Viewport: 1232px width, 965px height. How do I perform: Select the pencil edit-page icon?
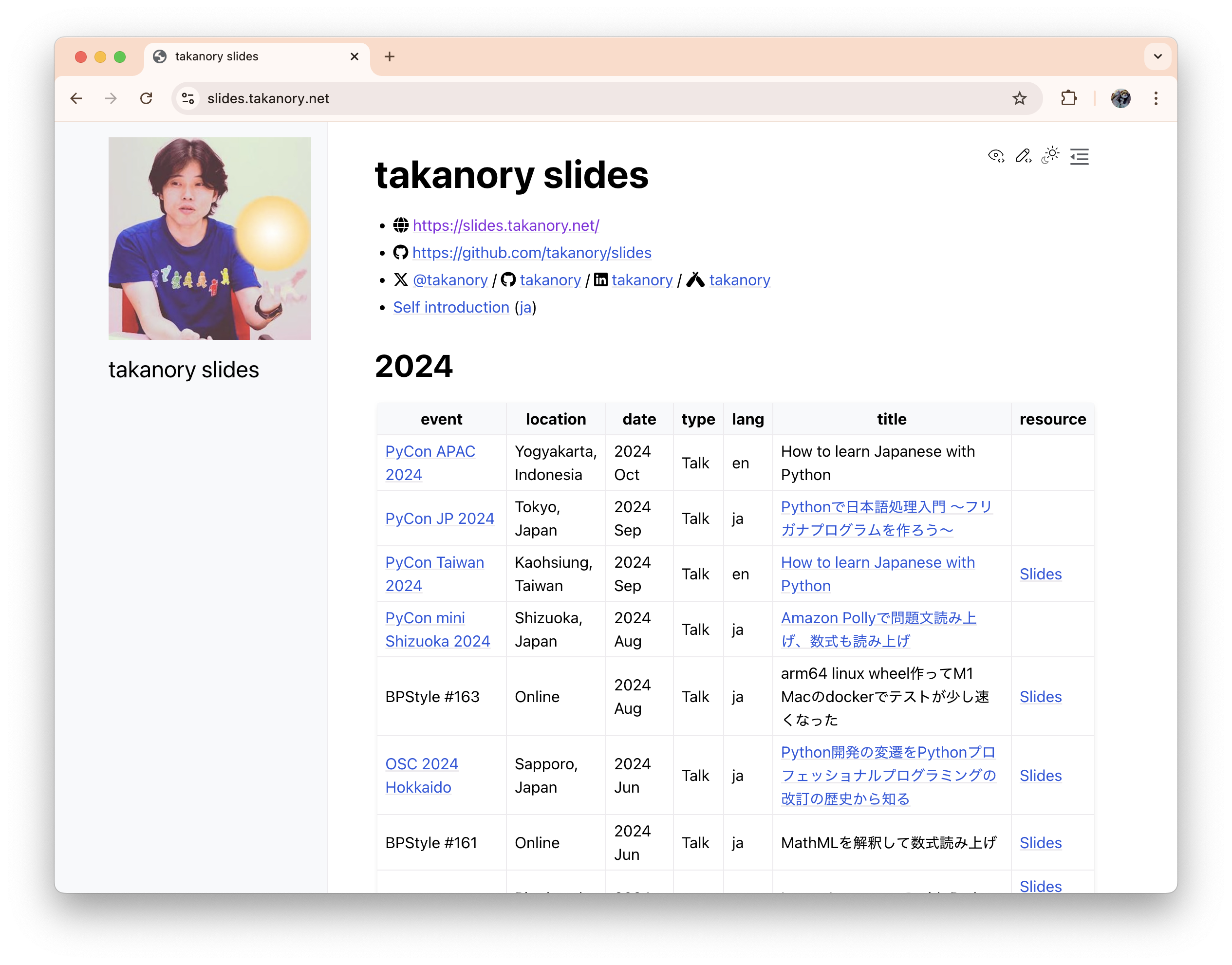tap(1023, 156)
